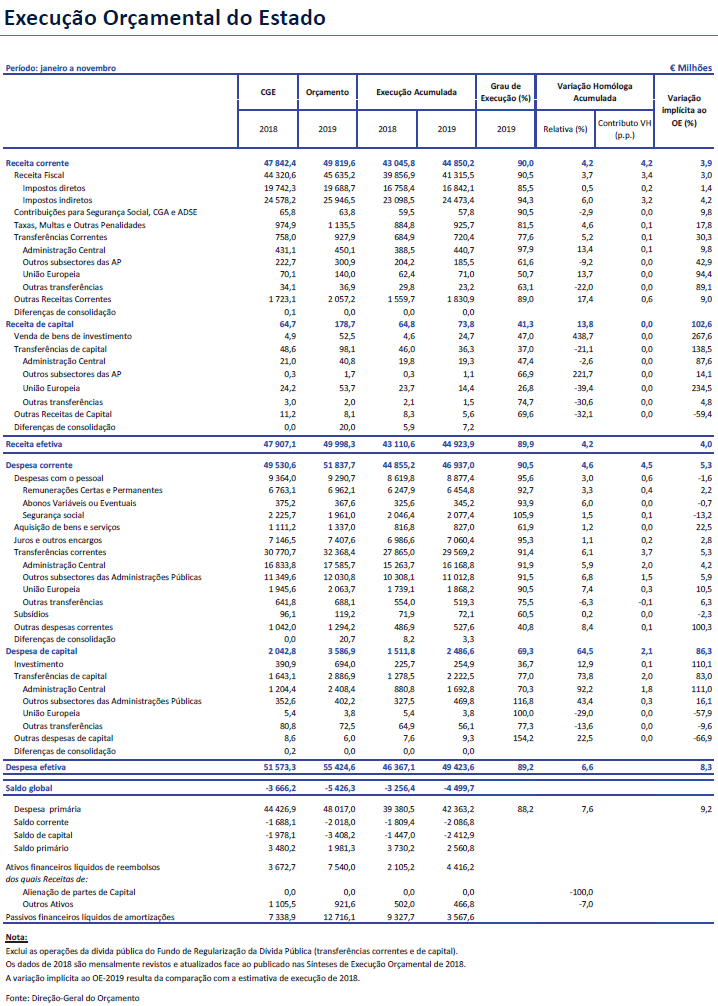The width and height of the screenshot is (718, 1006).
Task: Click the value '-5 426,3' in Saldo global row
Action: [338, 788]
